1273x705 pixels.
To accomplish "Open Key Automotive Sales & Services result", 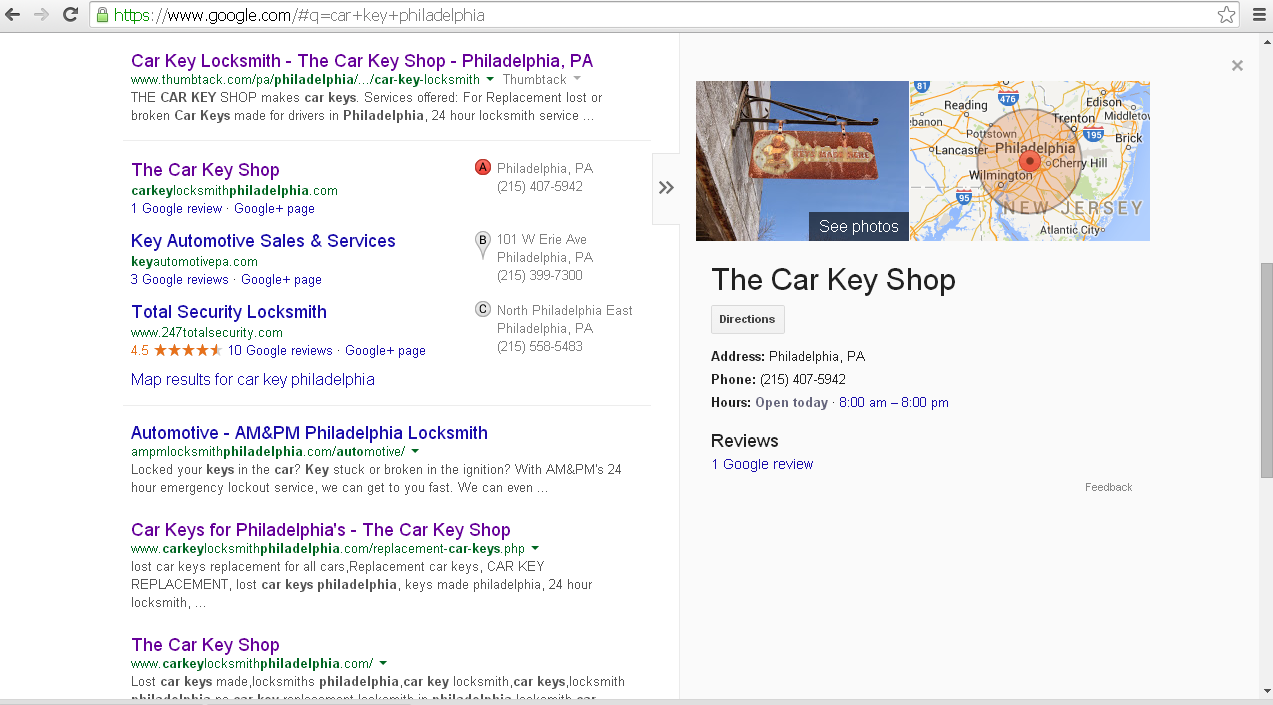I will coord(263,241).
